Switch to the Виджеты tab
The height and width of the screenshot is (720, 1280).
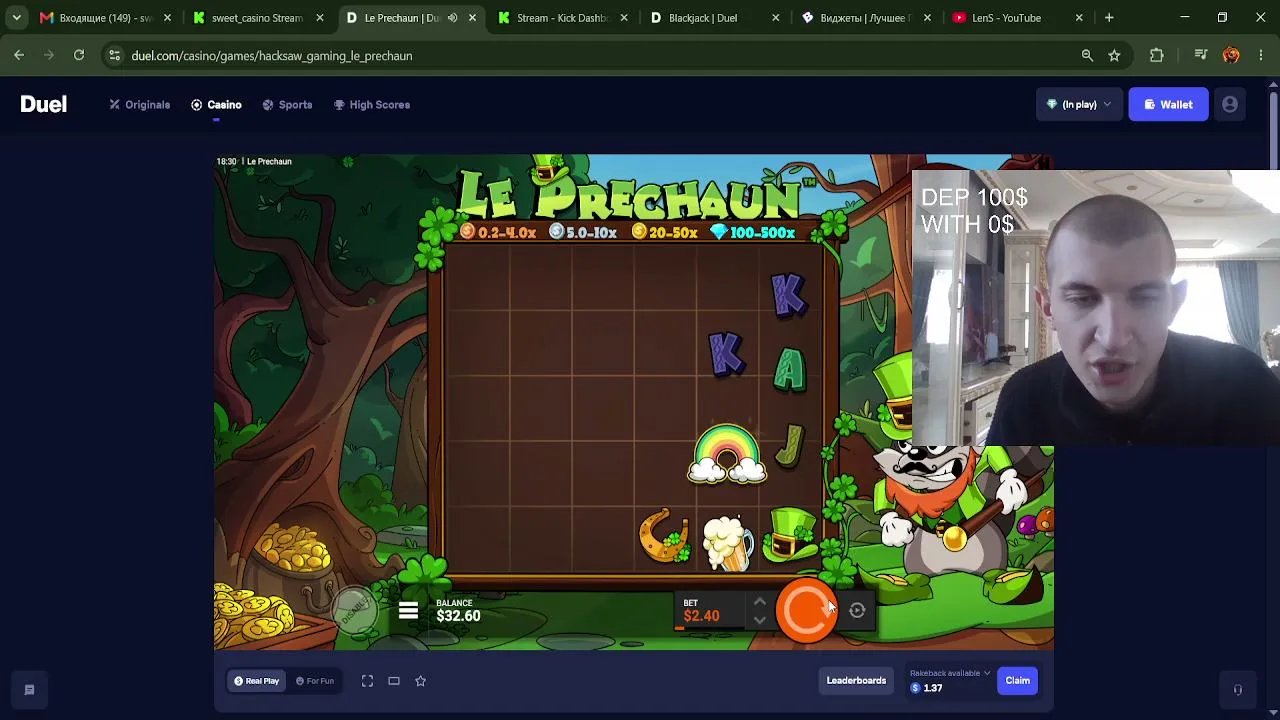tap(866, 18)
